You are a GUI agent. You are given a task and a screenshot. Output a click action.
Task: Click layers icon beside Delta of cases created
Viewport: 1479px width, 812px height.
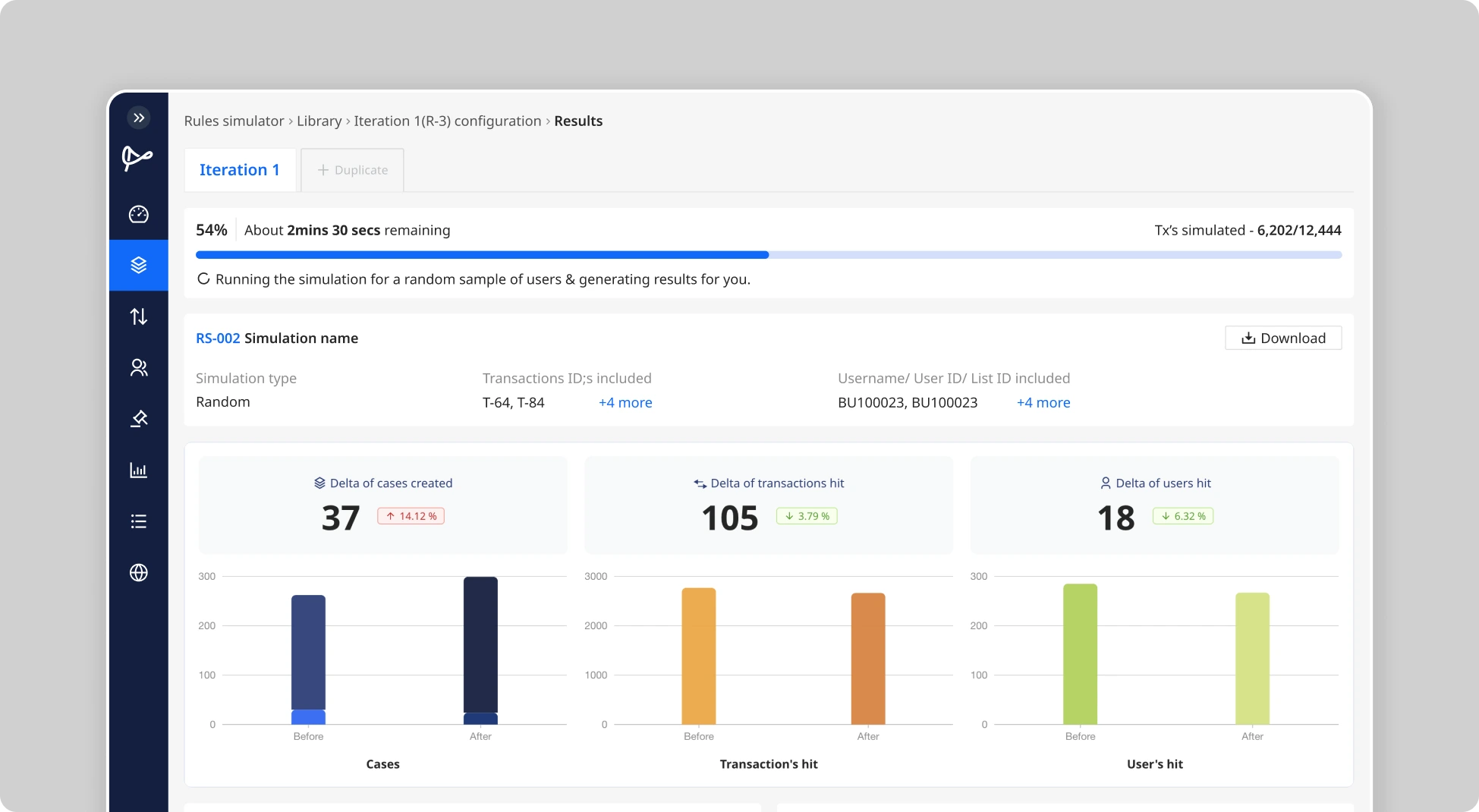(320, 483)
